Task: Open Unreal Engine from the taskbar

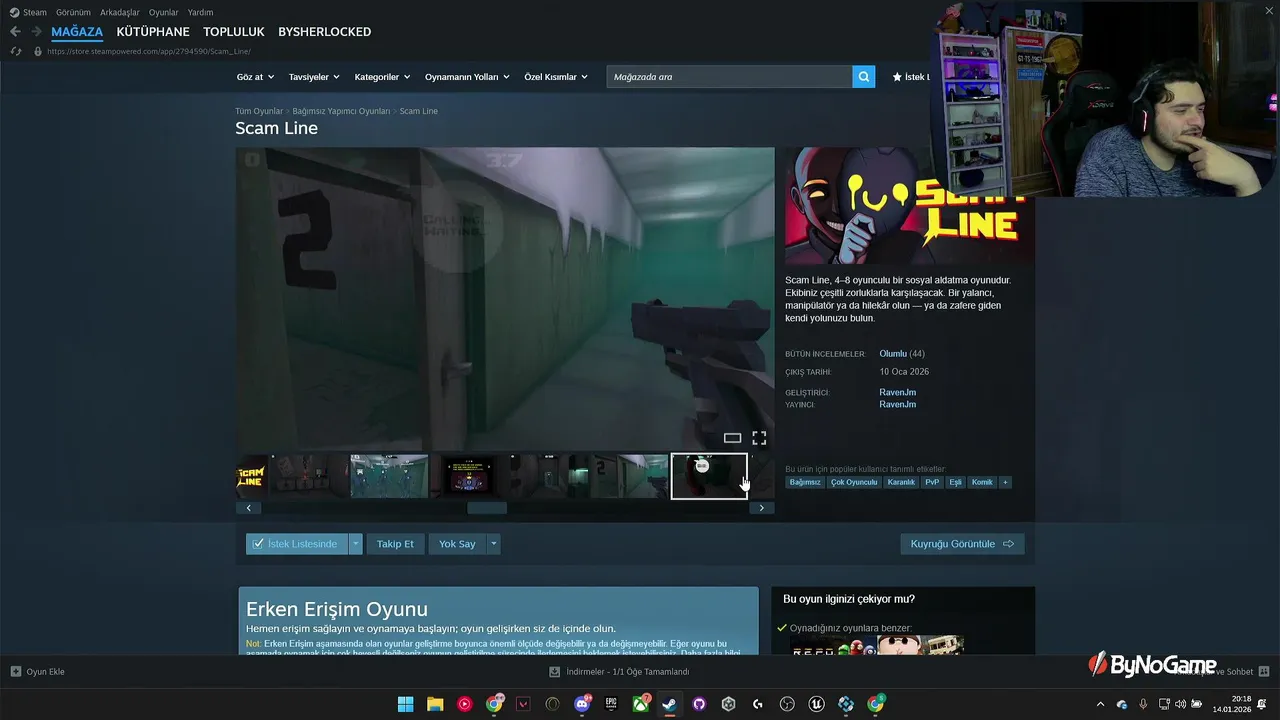Action: point(817,704)
